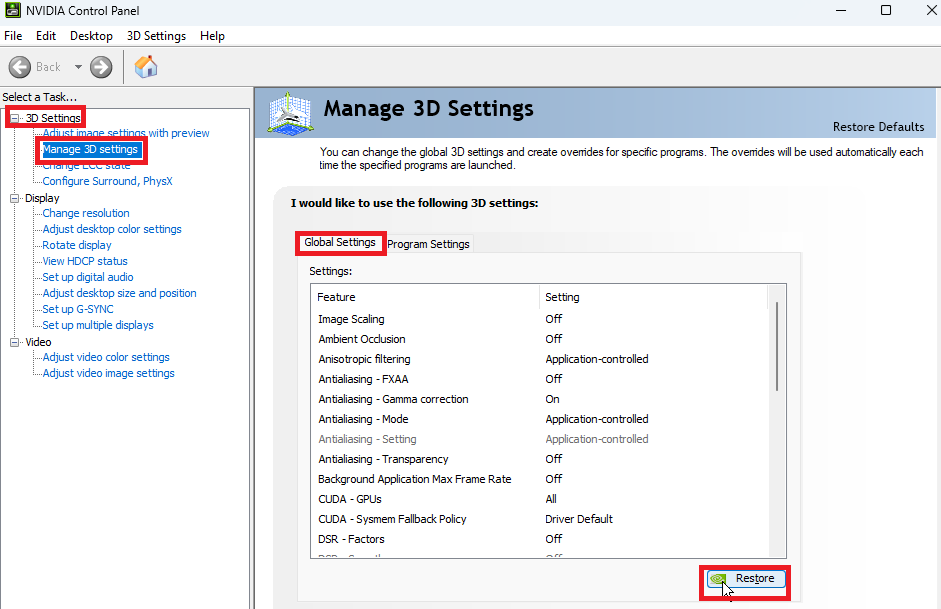Open the 3D Settings menu
The height and width of the screenshot is (609, 941).
click(x=156, y=36)
